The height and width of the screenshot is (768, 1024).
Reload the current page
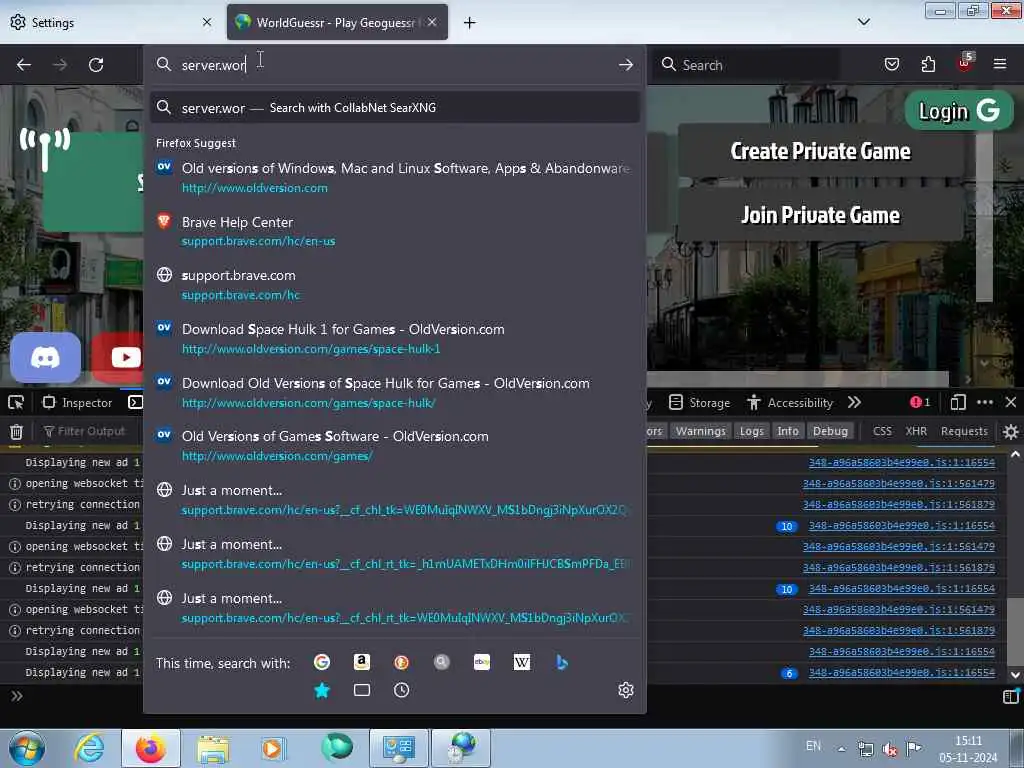tap(96, 65)
